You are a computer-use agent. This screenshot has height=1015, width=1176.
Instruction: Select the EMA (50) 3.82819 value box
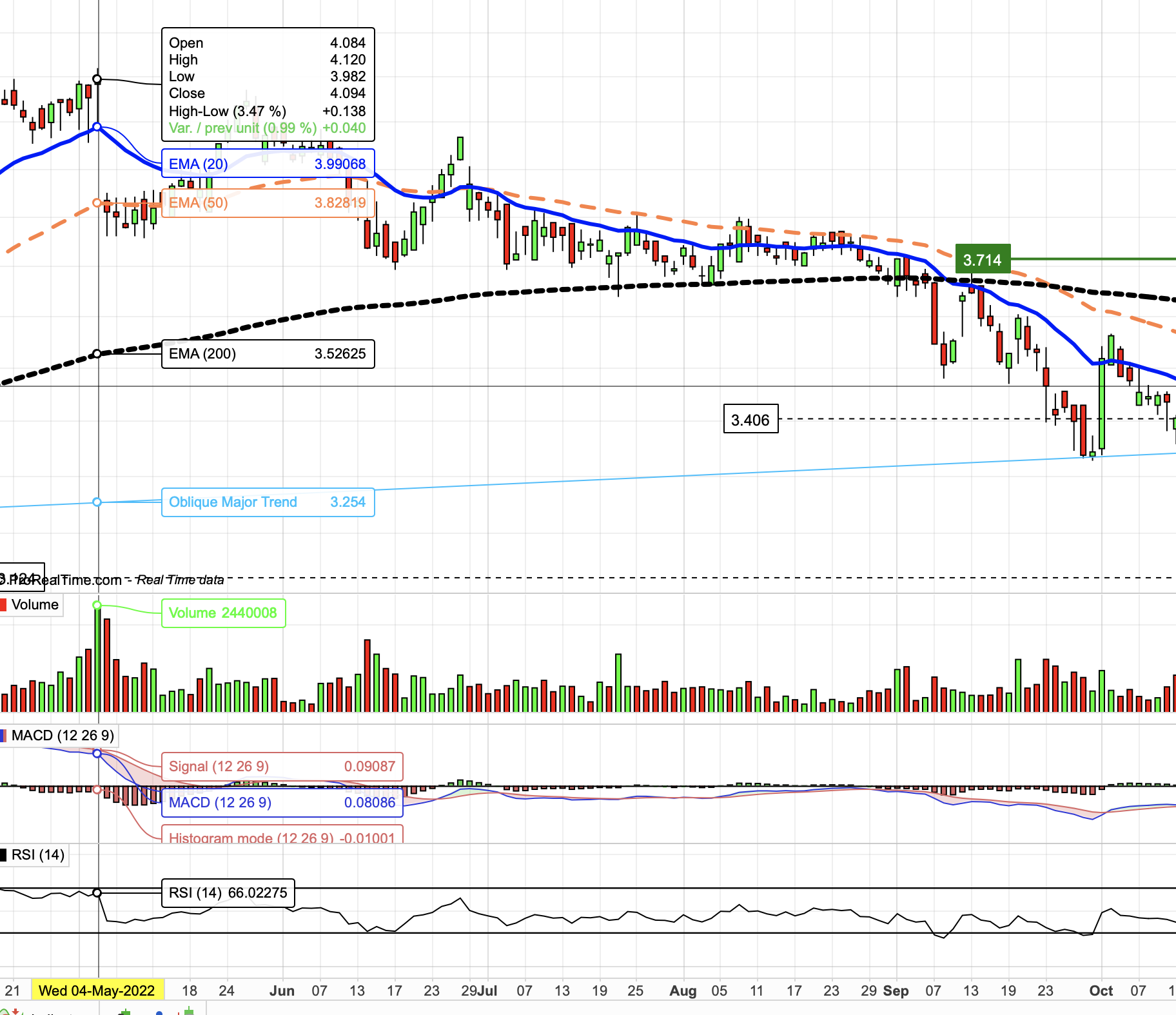click(268, 202)
